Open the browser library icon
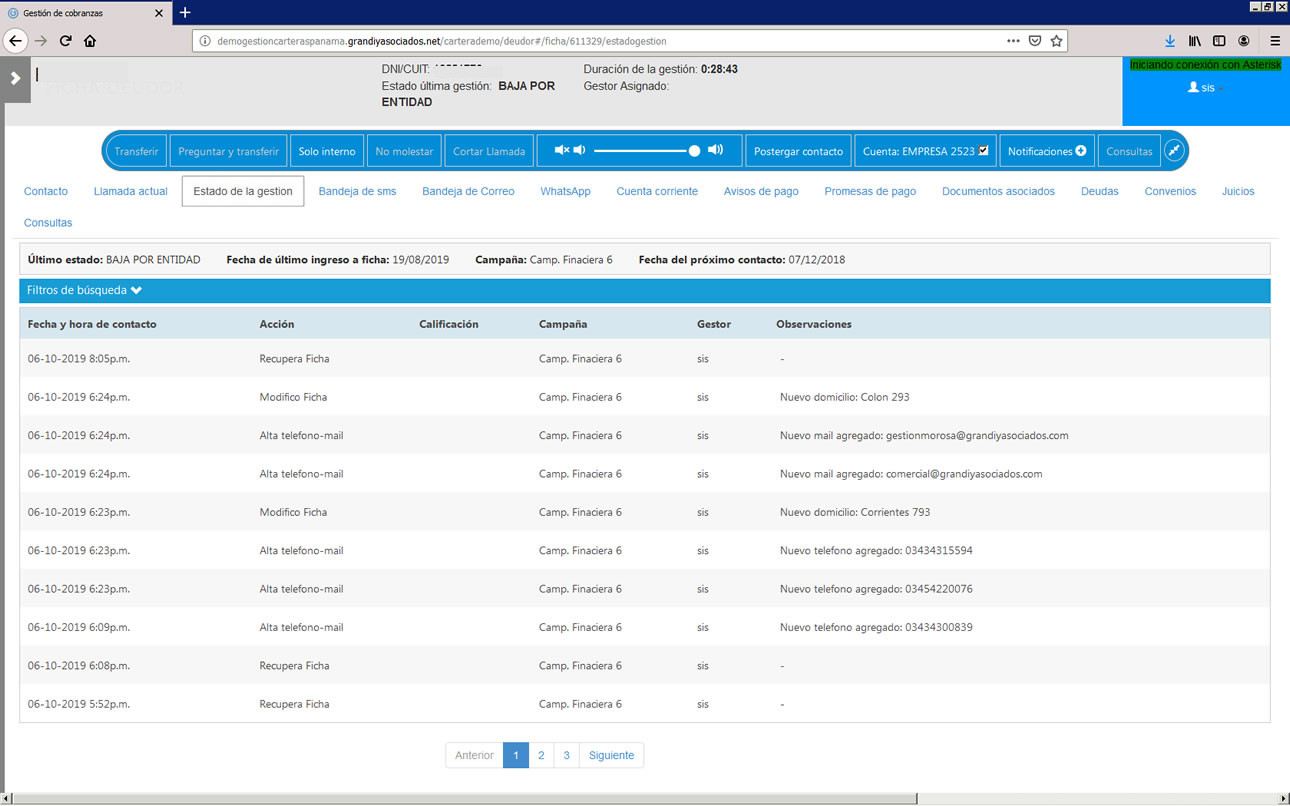 pyautogui.click(x=1195, y=41)
